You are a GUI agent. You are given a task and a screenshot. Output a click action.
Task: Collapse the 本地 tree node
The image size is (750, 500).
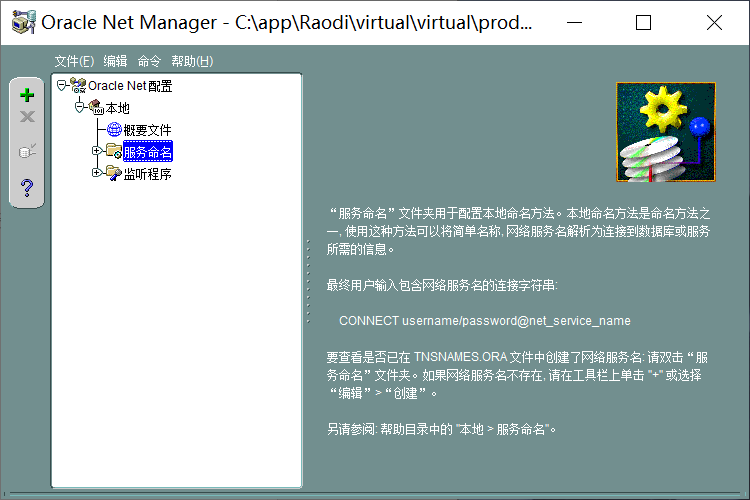click(x=79, y=107)
